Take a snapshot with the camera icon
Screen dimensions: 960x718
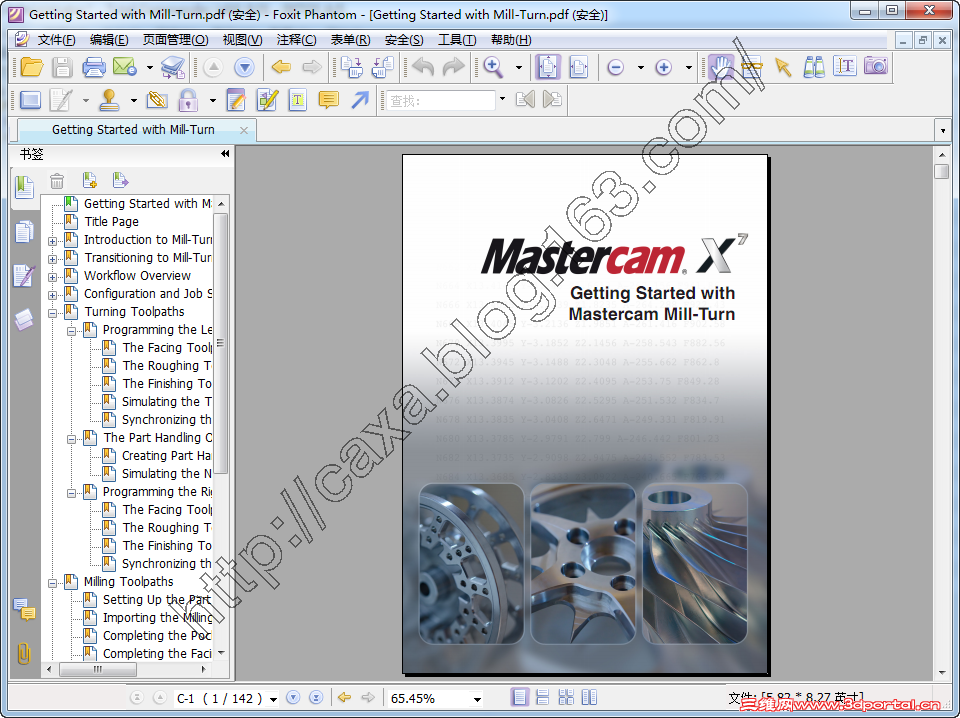(x=876, y=65)
